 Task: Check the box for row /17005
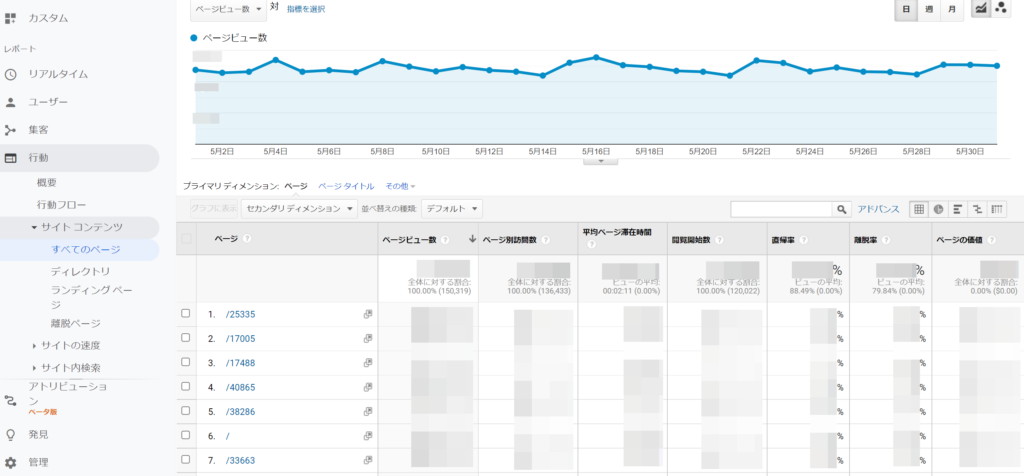185,338
